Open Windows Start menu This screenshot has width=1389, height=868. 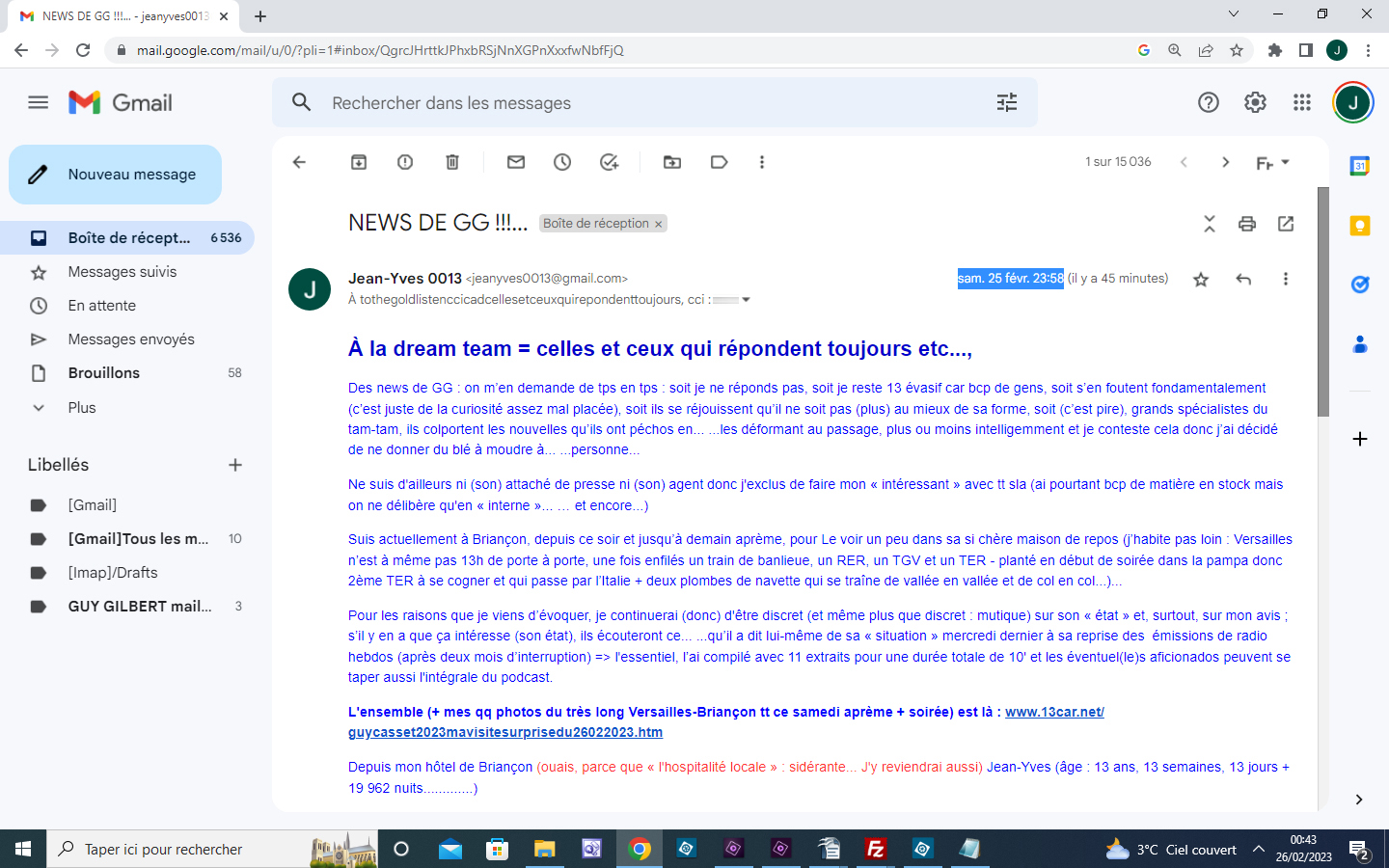point(23,849)
